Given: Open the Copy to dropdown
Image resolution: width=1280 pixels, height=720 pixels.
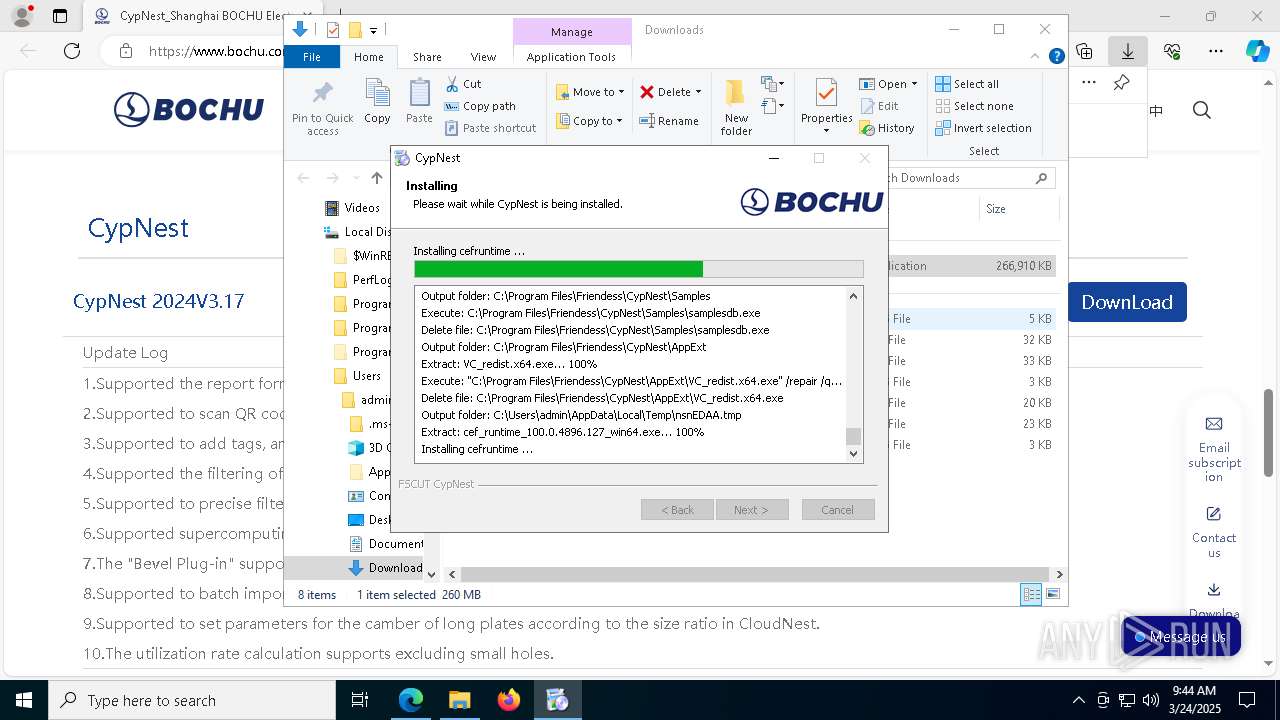Looking at the screenshot, I should tap(590, 121).
